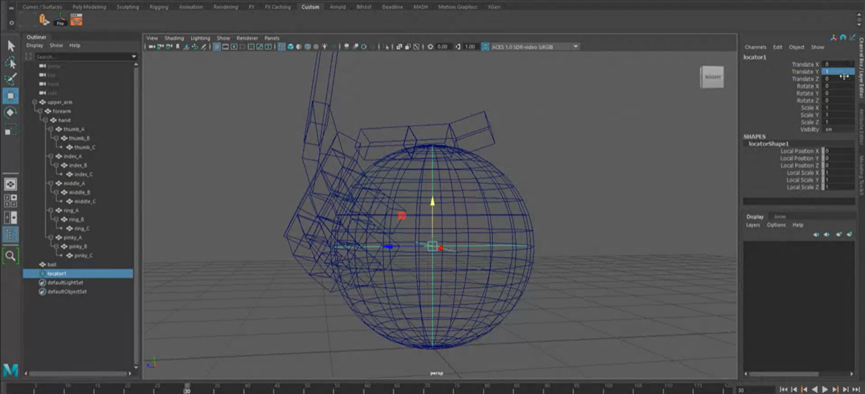This screenshot has height=394, width=865.
Task: Toggle the viewport grid display
Action: point(216,47)
